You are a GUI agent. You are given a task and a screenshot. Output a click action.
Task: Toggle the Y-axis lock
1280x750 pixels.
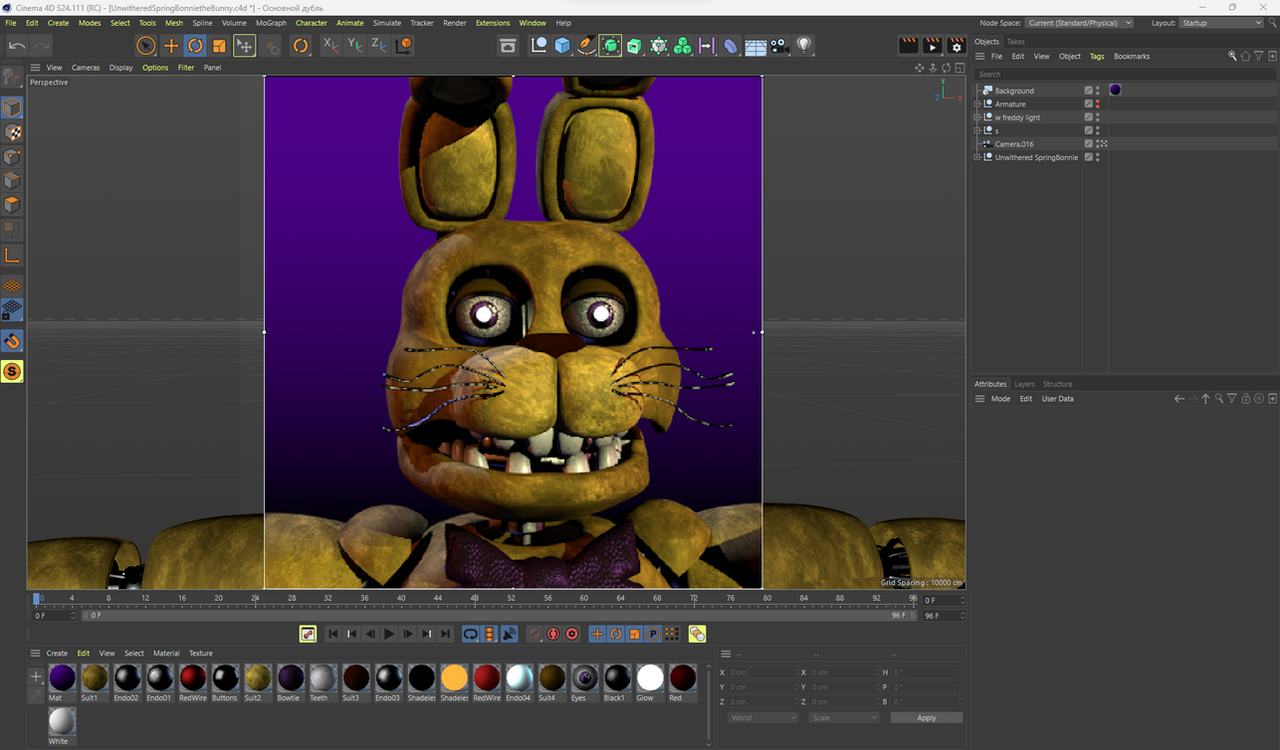pyautogui.click(x=355, y=45)
